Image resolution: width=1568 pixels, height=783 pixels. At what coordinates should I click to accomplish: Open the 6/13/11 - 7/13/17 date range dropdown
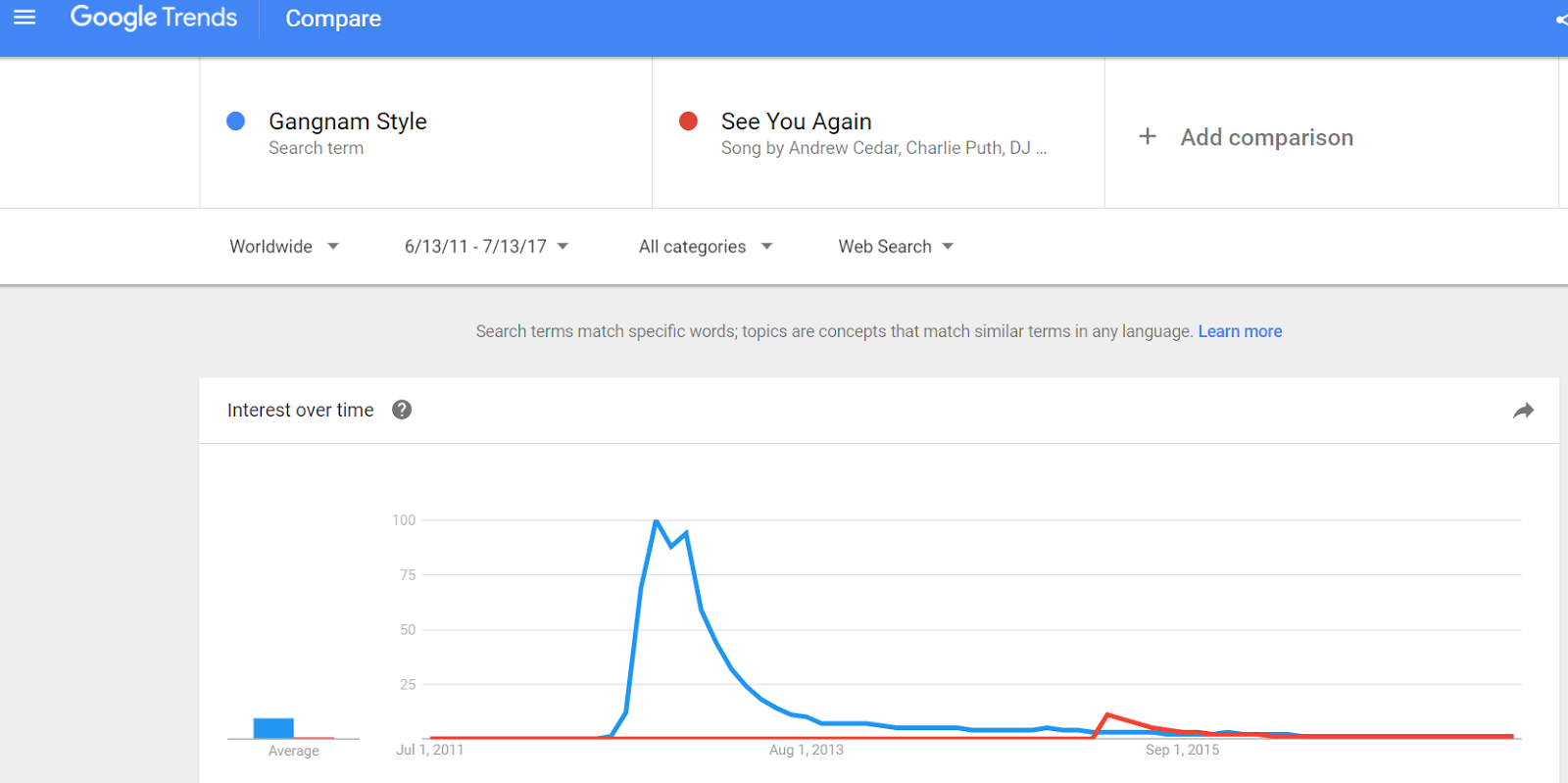[486, 246]
